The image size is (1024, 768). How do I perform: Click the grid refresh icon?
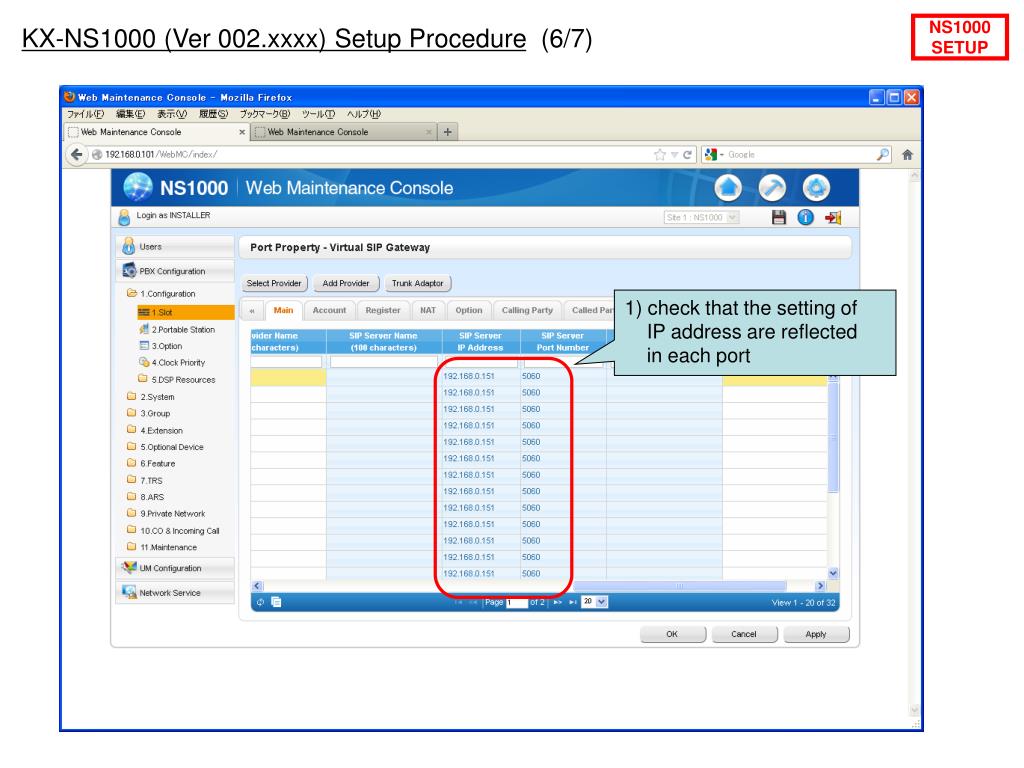(261, 602)
